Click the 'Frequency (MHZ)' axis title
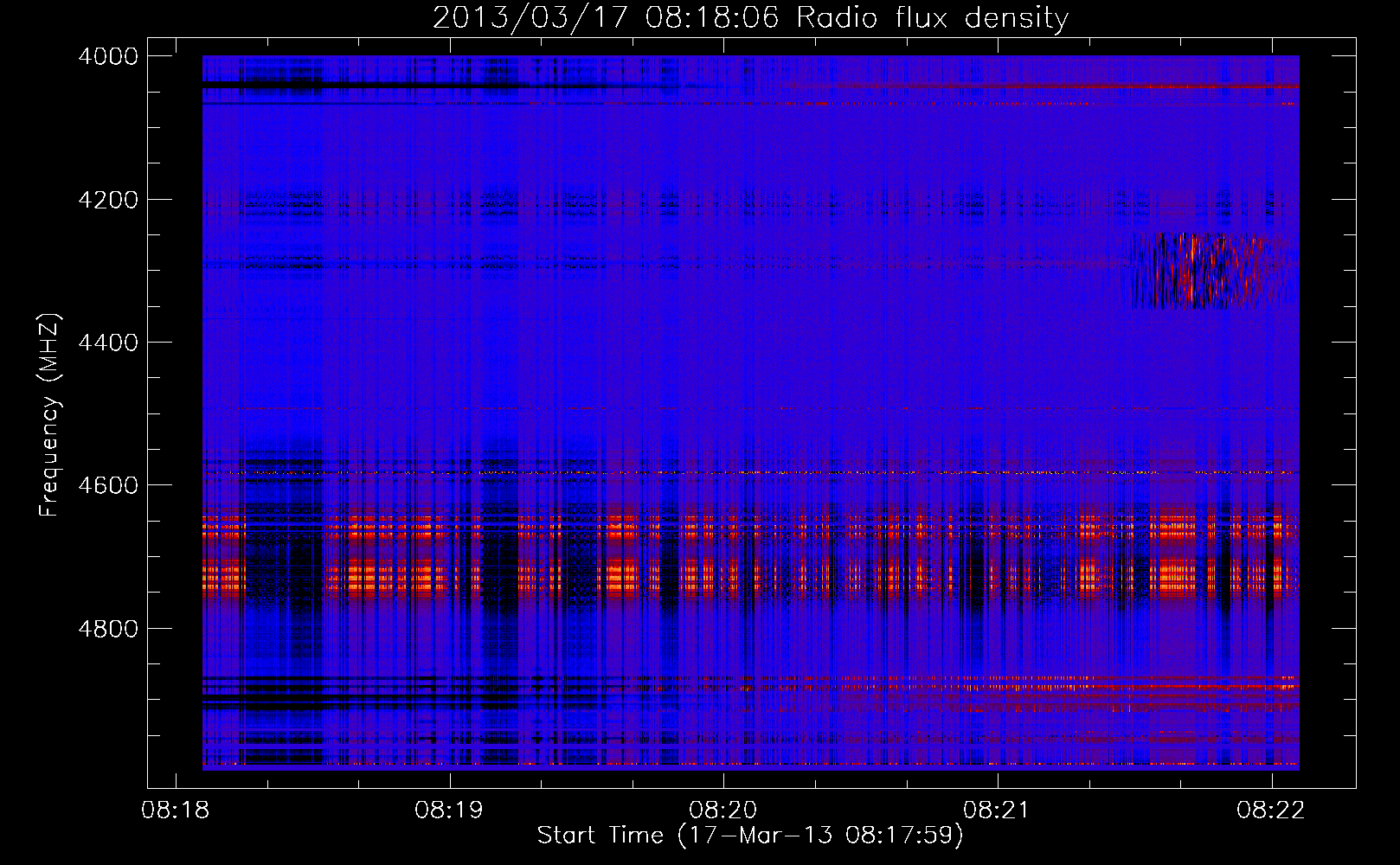Screen dimensions: 1400x865 pyautogui.click(x=49, y=414)
